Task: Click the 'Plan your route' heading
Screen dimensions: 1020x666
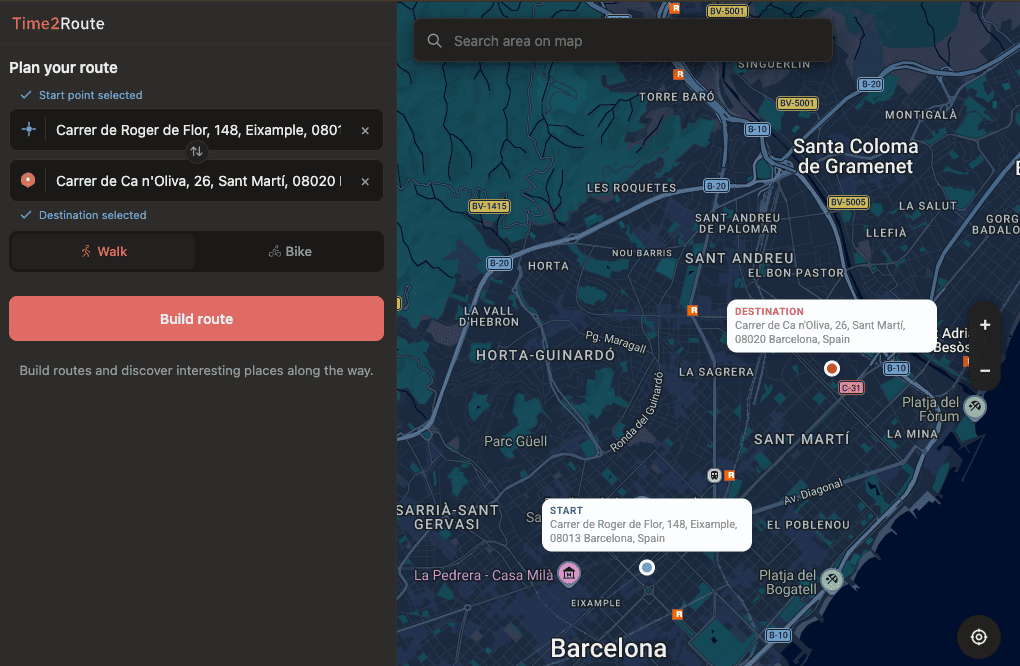Action: click(63, 68)
